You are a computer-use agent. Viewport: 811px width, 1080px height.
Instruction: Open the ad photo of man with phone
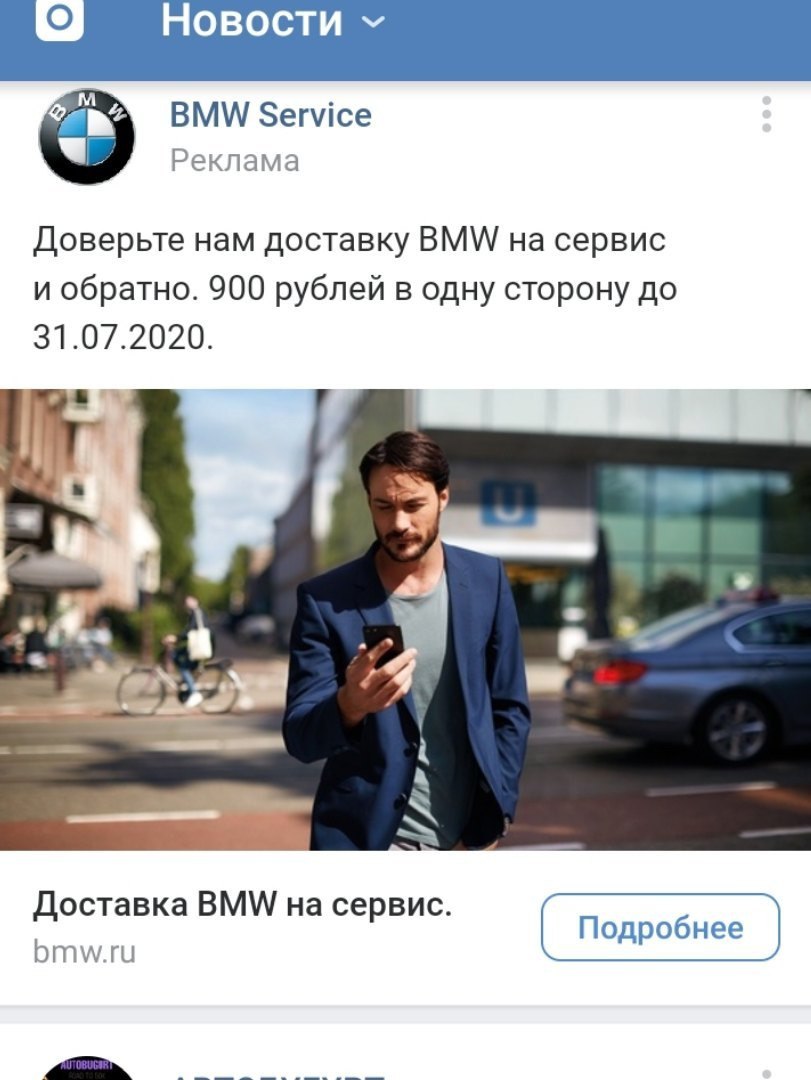tap(405, 619)
